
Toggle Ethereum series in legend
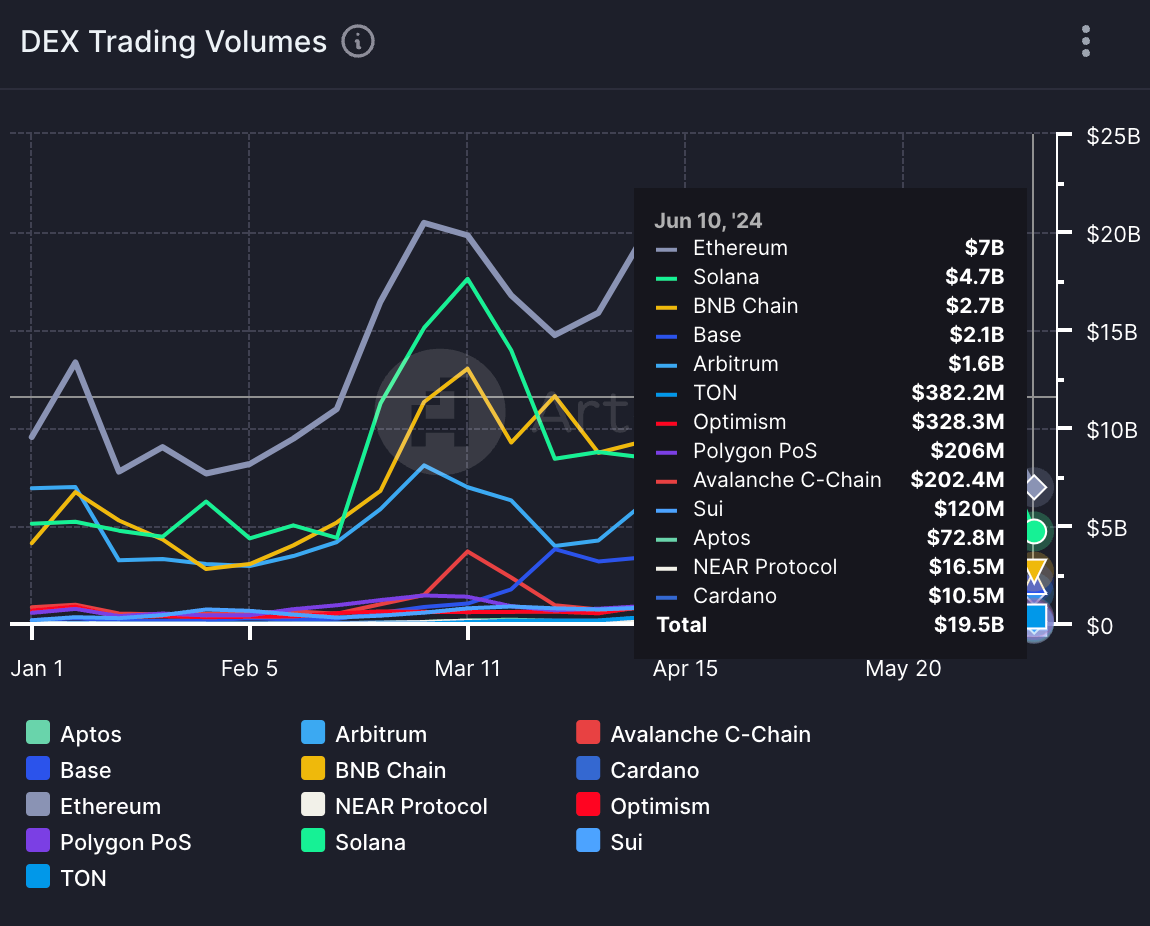pos(93,805)
